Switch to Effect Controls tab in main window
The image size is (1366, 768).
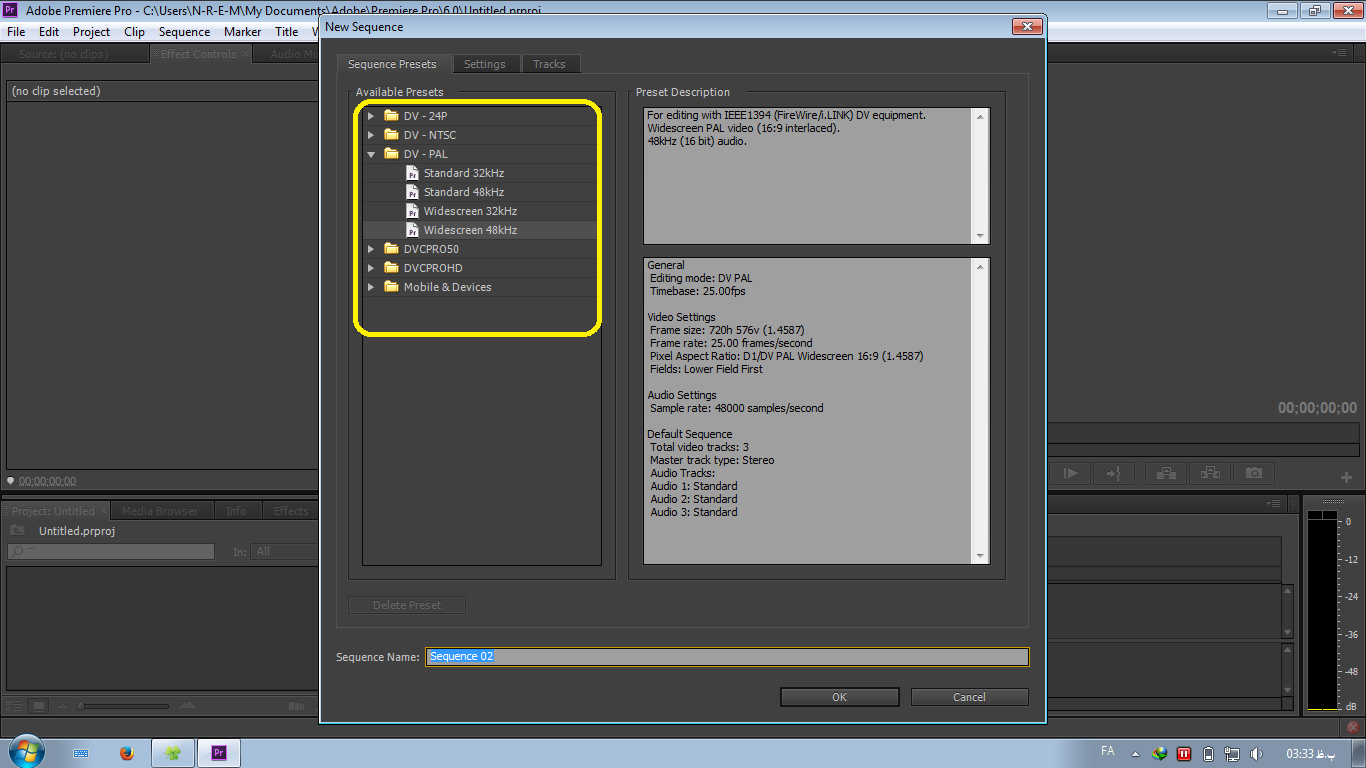tap(198, 54)
